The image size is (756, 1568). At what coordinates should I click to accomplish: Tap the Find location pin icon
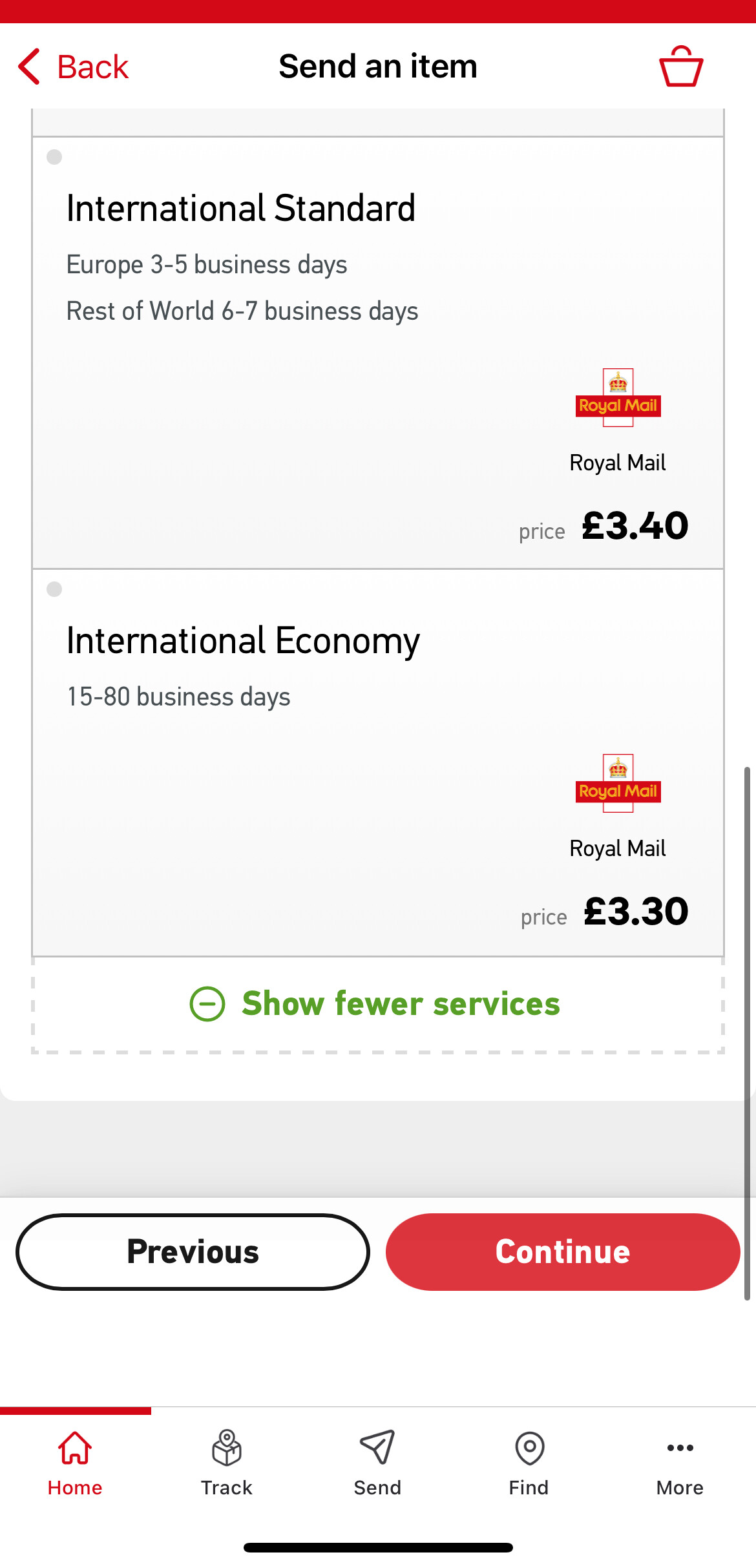(x=529, y=1448)
